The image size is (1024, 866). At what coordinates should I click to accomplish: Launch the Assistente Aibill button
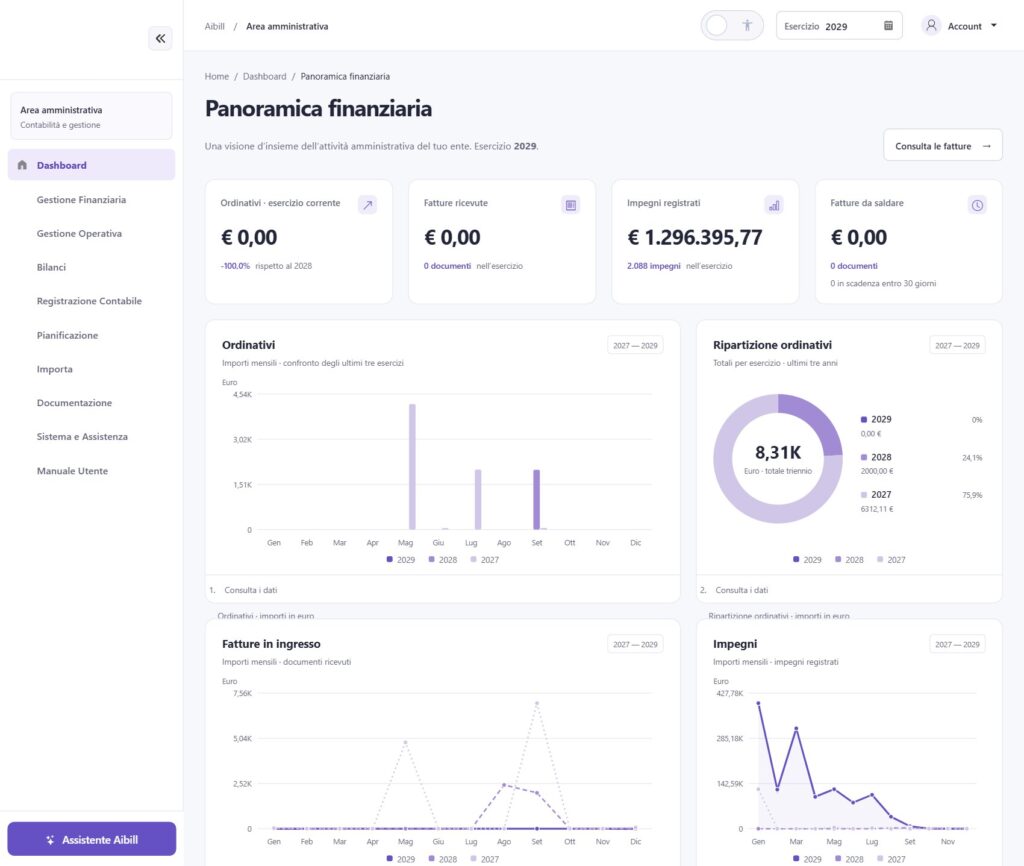(91, 839)
